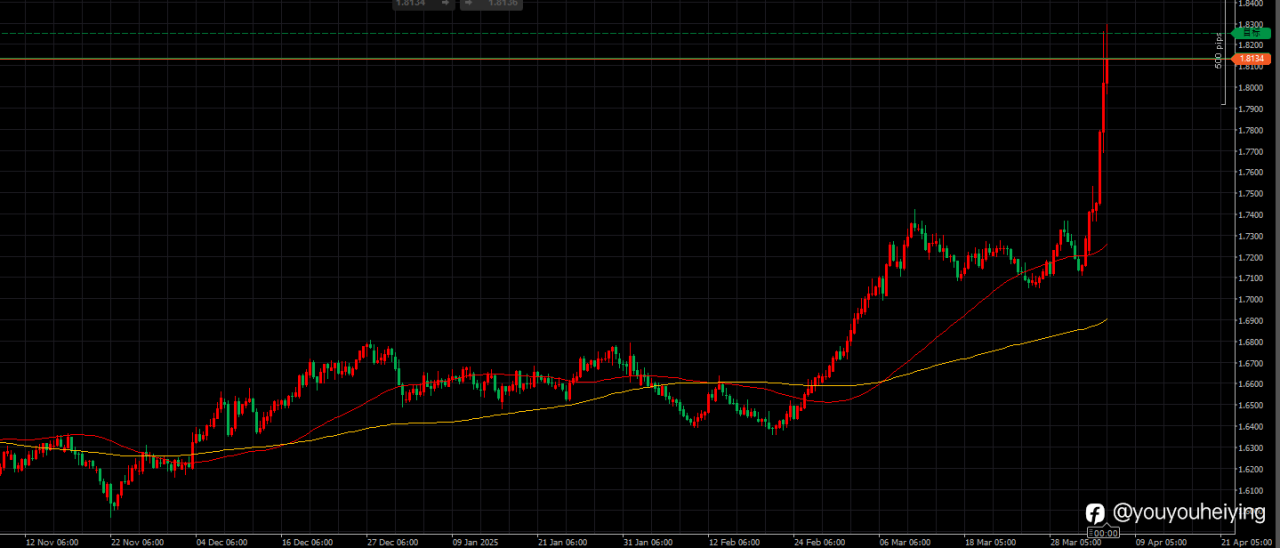
Task: Click the 24 Feb 06:00 time axis label
Action: [x=820, y=542]
